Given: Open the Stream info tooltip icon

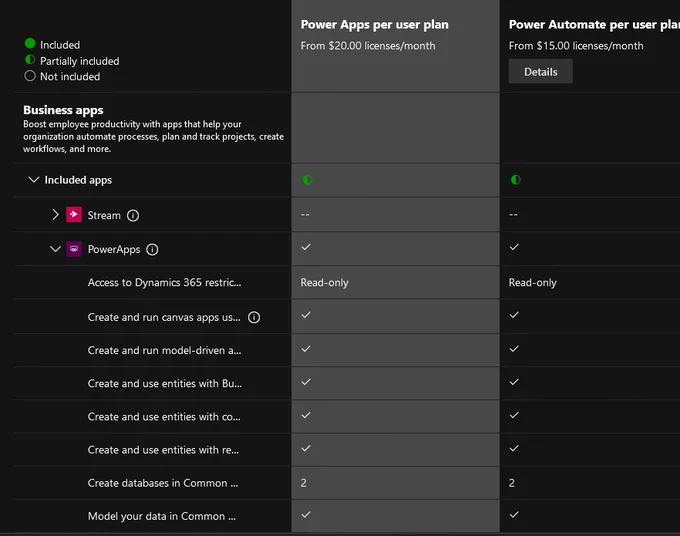Looking at the screenshot, I should (x=133, y=215).
